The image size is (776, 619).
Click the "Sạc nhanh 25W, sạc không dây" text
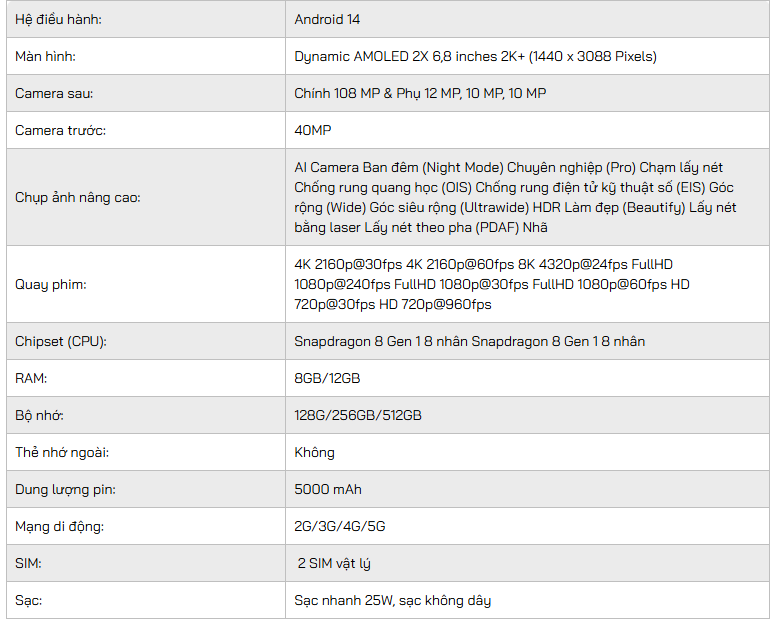(392, 600)
